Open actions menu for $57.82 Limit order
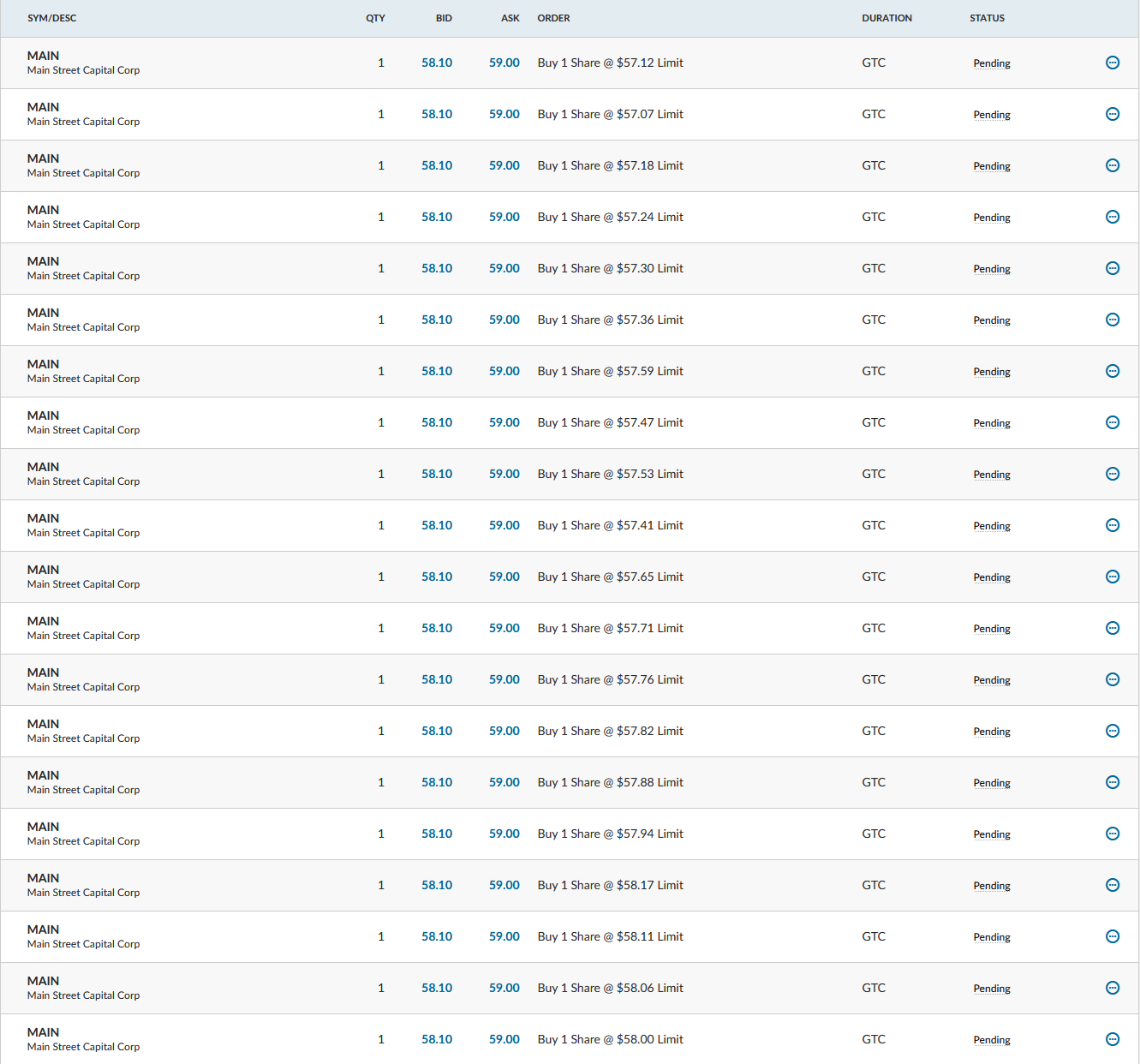Viewport: 1140px width, 1064px height. pos(1113,731)
